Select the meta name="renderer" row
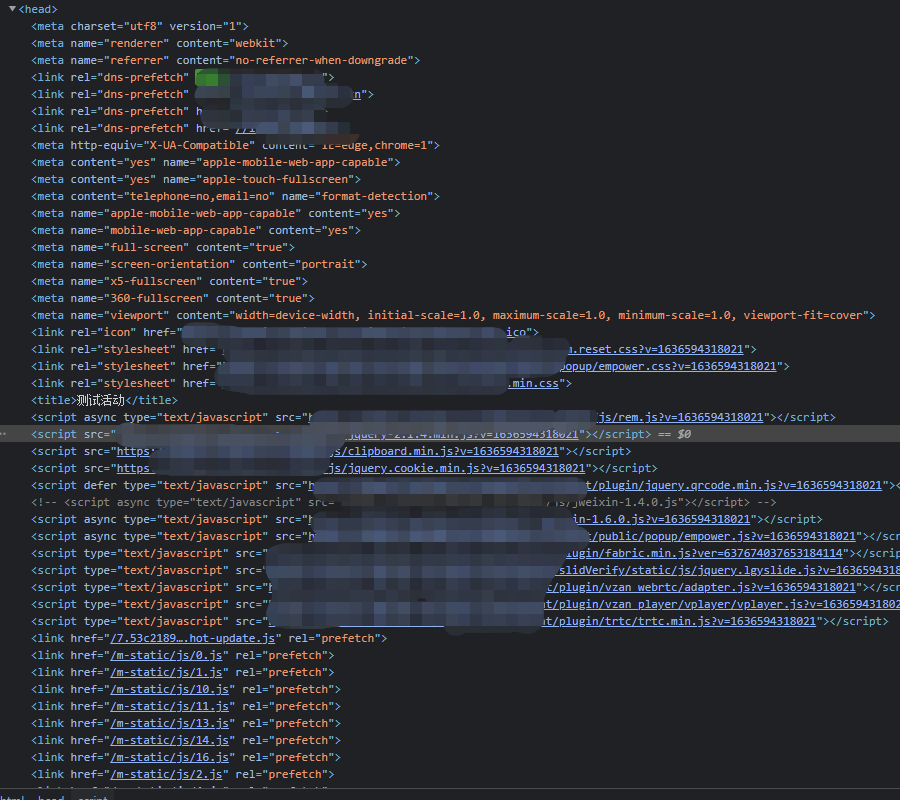 [x=160, y=43]
